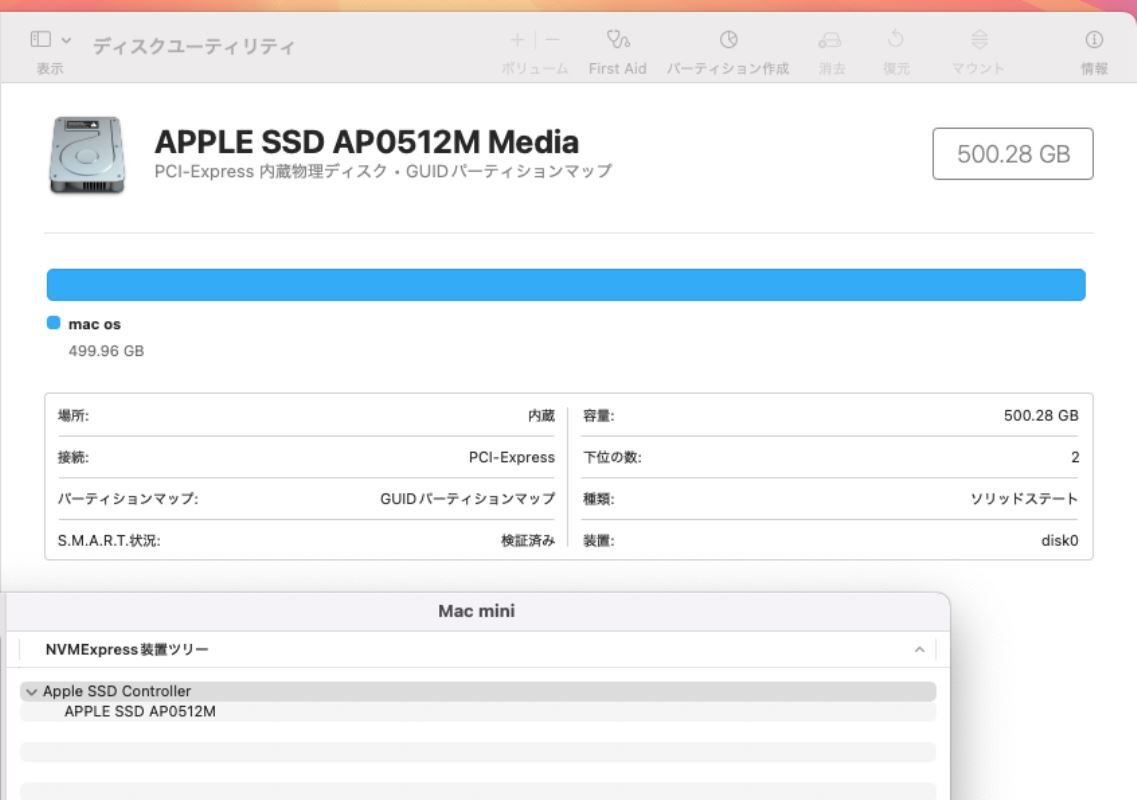Click the First Aid toolbar label
This screenshot has width=1137, height=800.
618,68
